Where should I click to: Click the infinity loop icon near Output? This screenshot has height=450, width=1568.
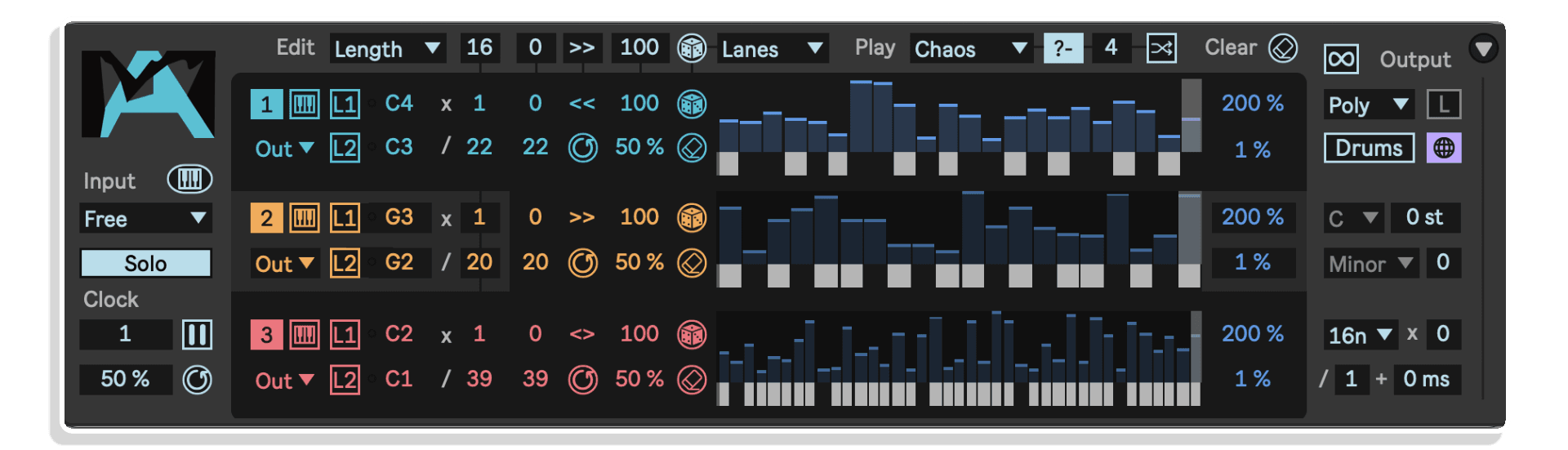tap(1341, 60)
